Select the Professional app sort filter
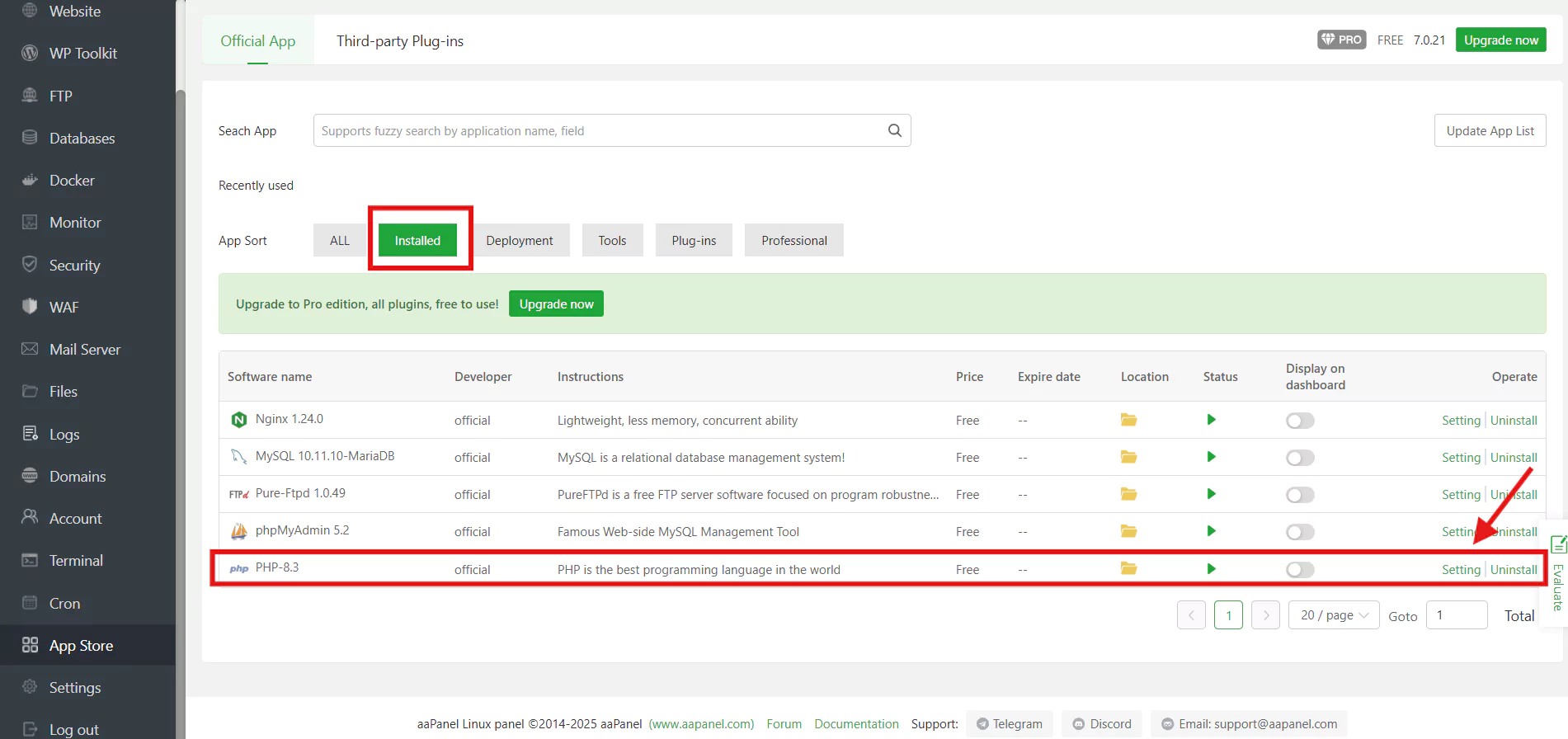 click(794, 240)
